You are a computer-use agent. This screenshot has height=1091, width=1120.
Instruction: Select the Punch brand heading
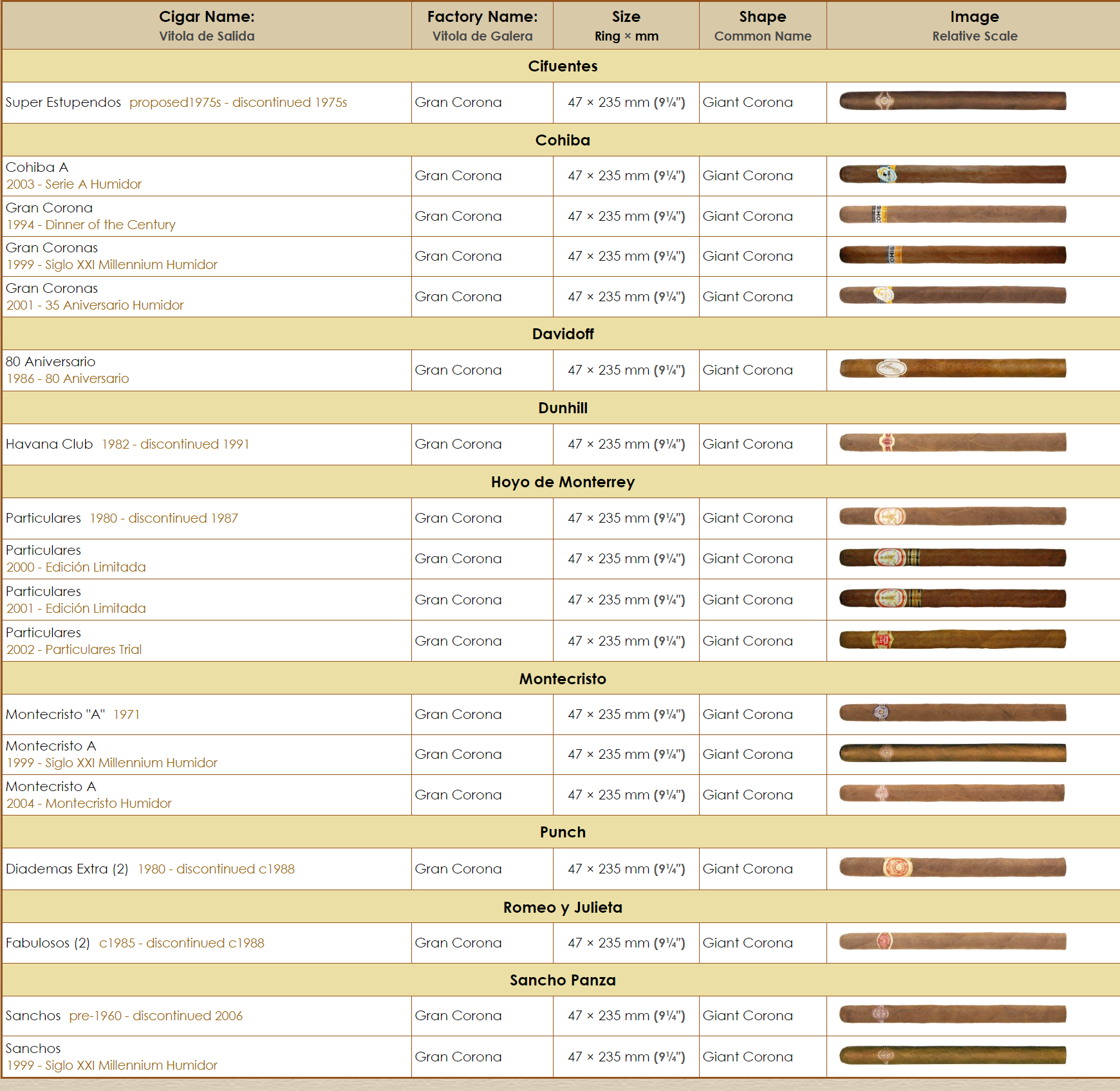563,832
